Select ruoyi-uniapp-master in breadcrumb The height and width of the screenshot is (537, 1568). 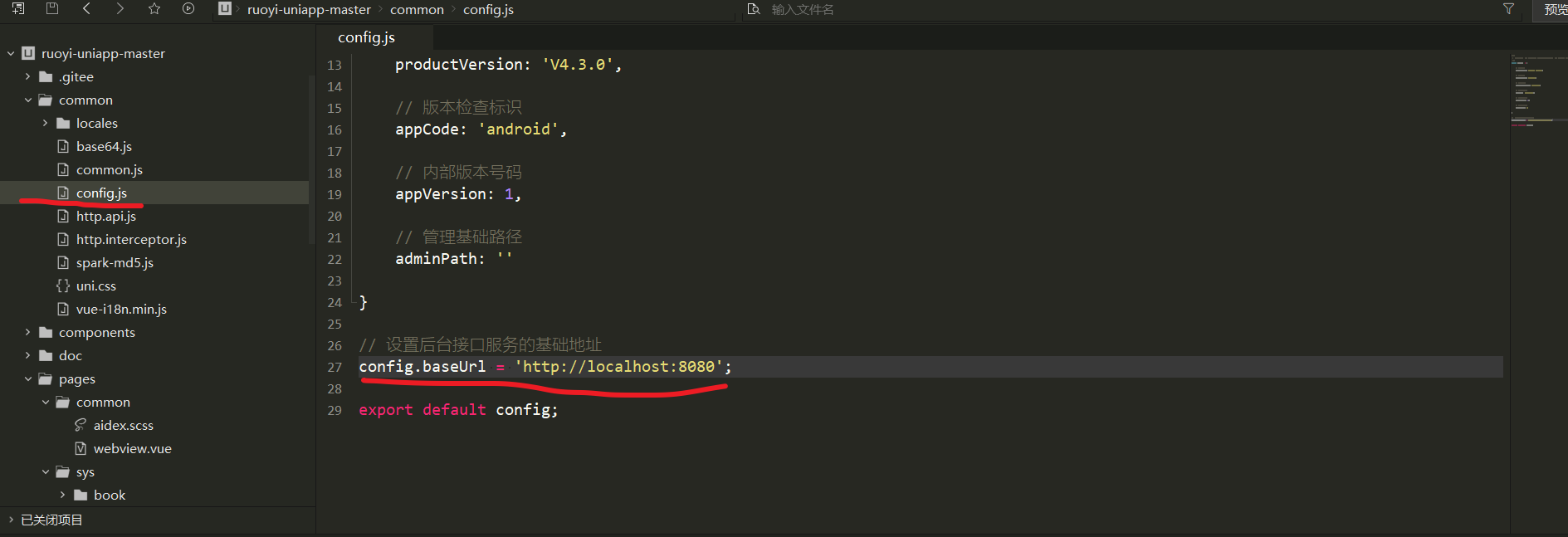[309, 9]
